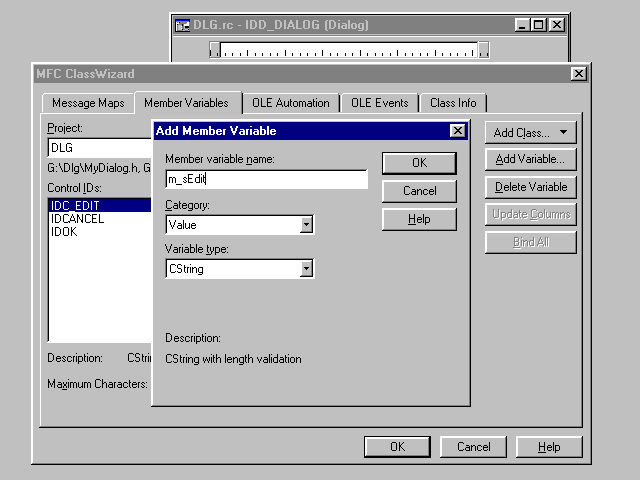This screenshot has width=640, height=480.
Task: Click the Delete Variable button
Action: point(530,187)
